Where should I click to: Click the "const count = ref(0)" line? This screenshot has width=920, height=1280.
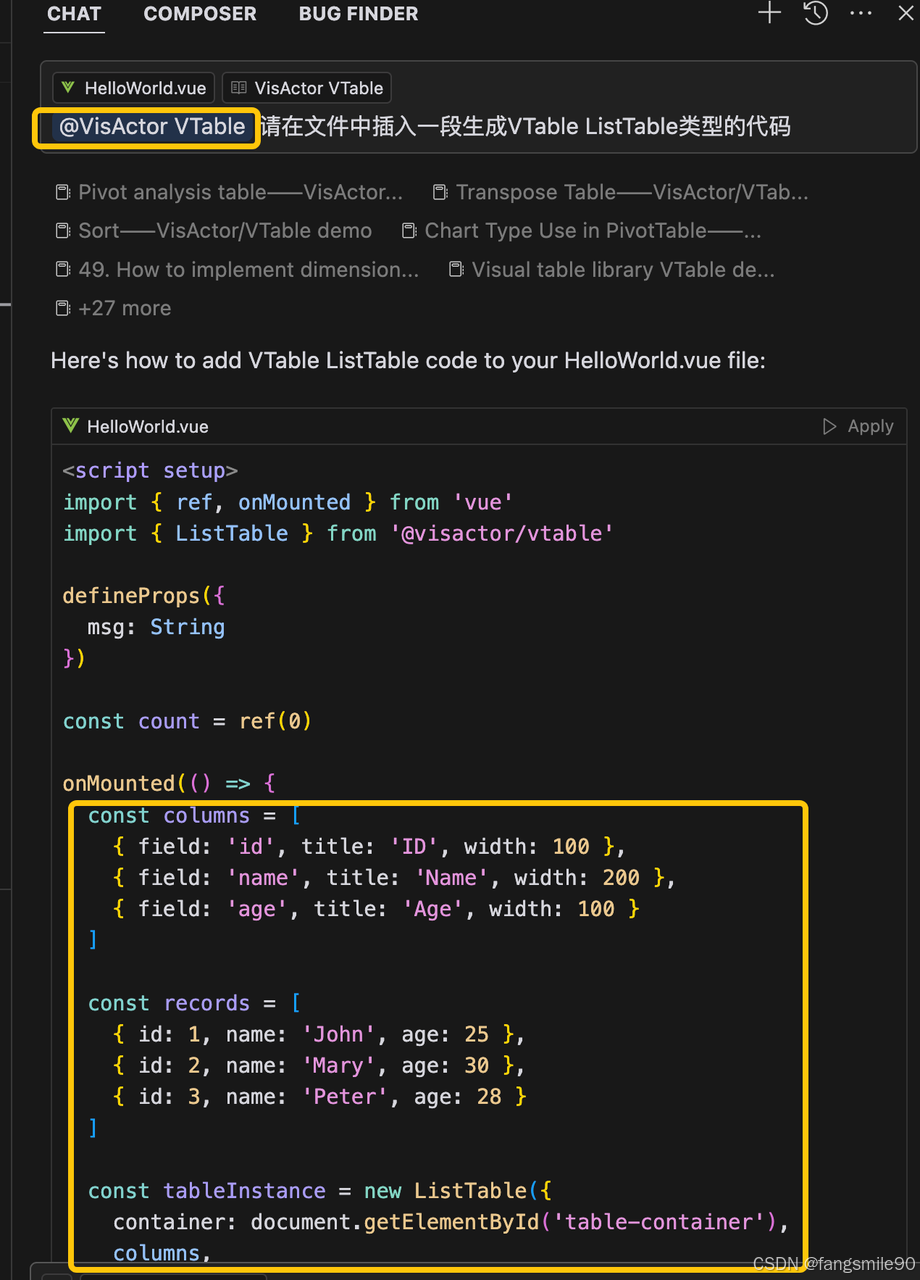click(187, 721)
